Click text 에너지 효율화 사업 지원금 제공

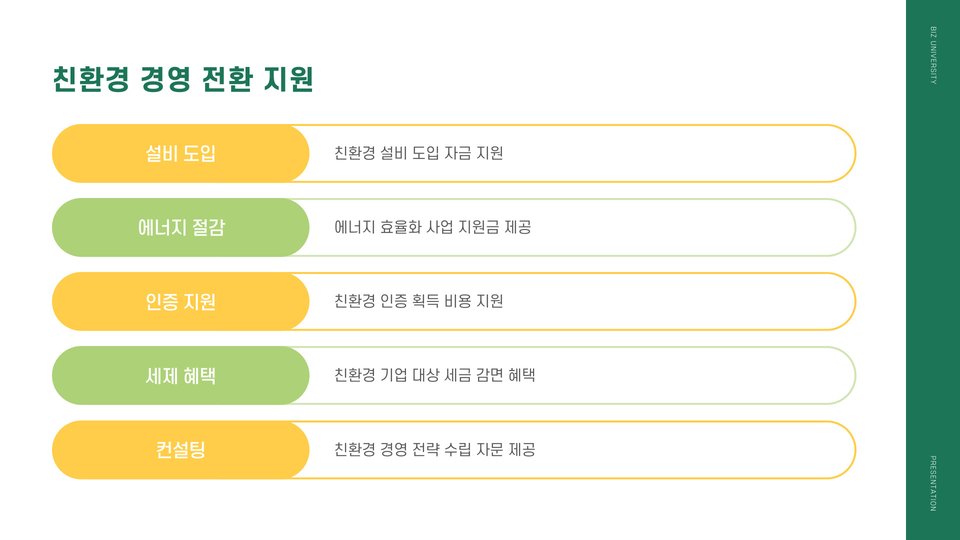433,227
